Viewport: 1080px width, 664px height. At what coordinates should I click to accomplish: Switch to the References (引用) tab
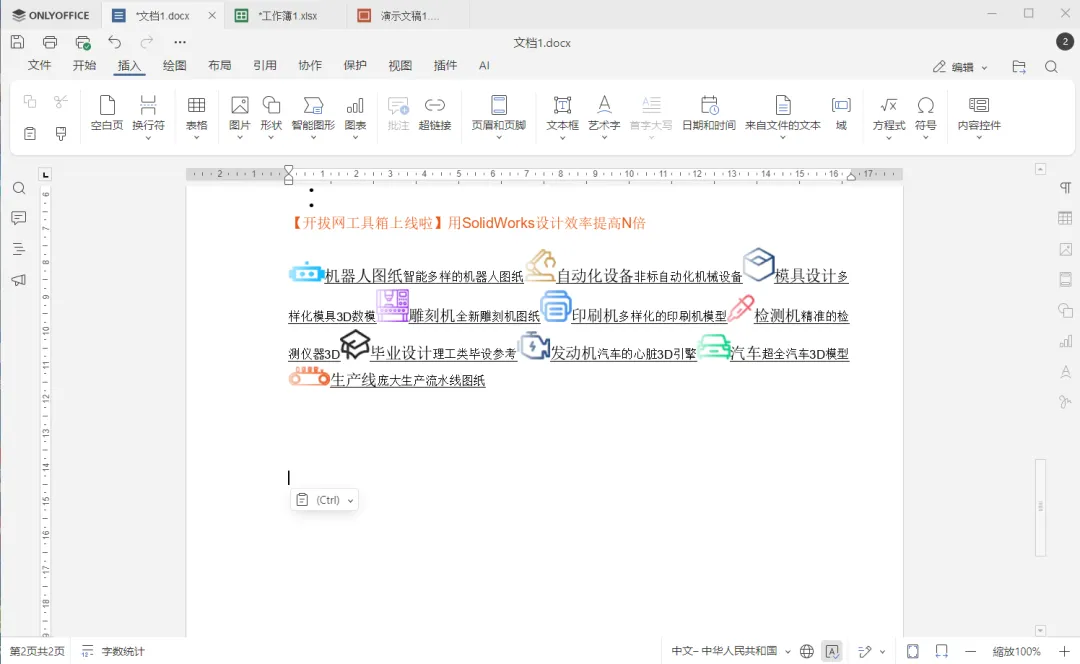[264, 65]
